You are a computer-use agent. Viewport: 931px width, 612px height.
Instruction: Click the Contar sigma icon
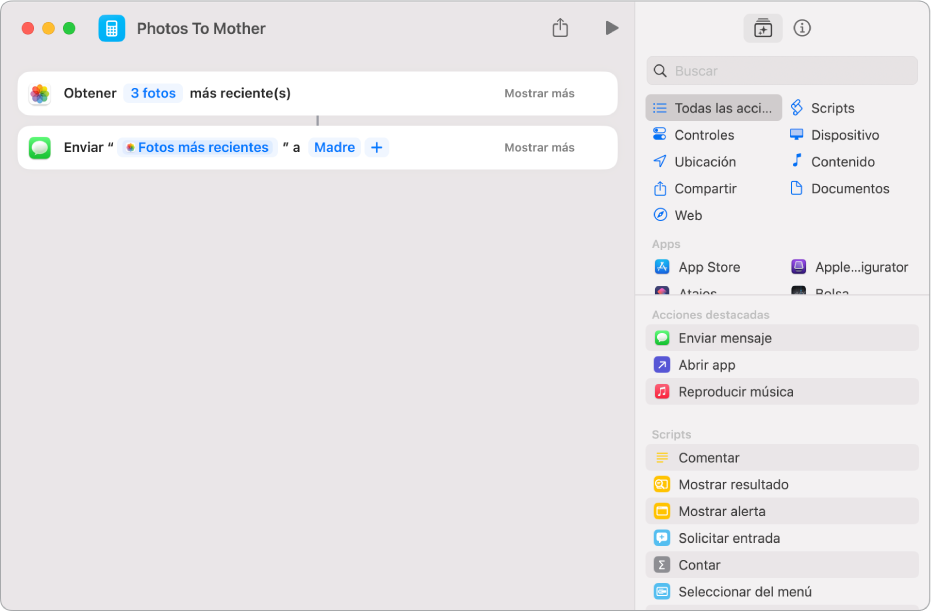[x=662, y=565]
